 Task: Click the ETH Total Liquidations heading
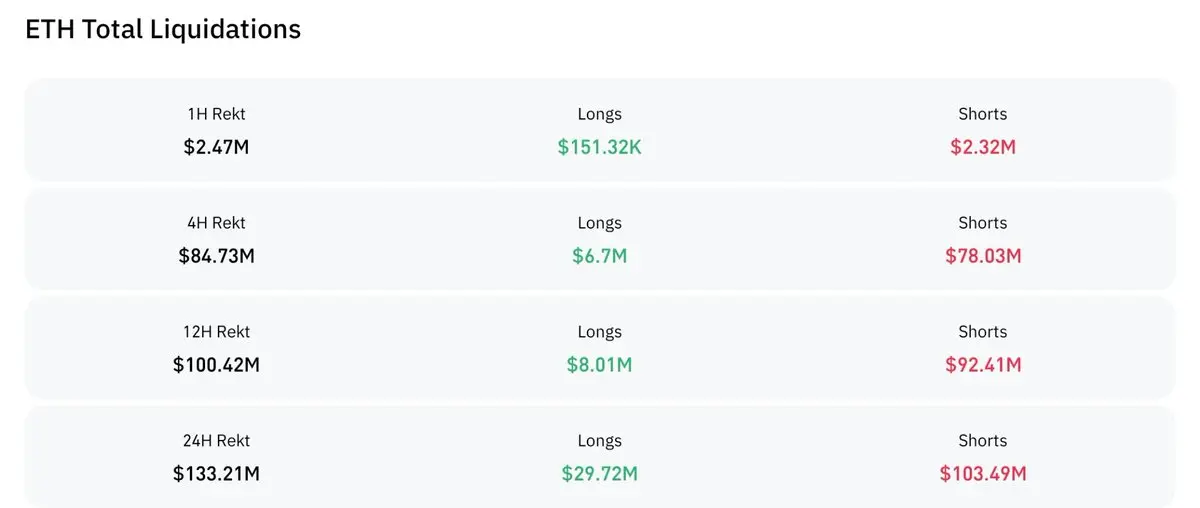163,30
